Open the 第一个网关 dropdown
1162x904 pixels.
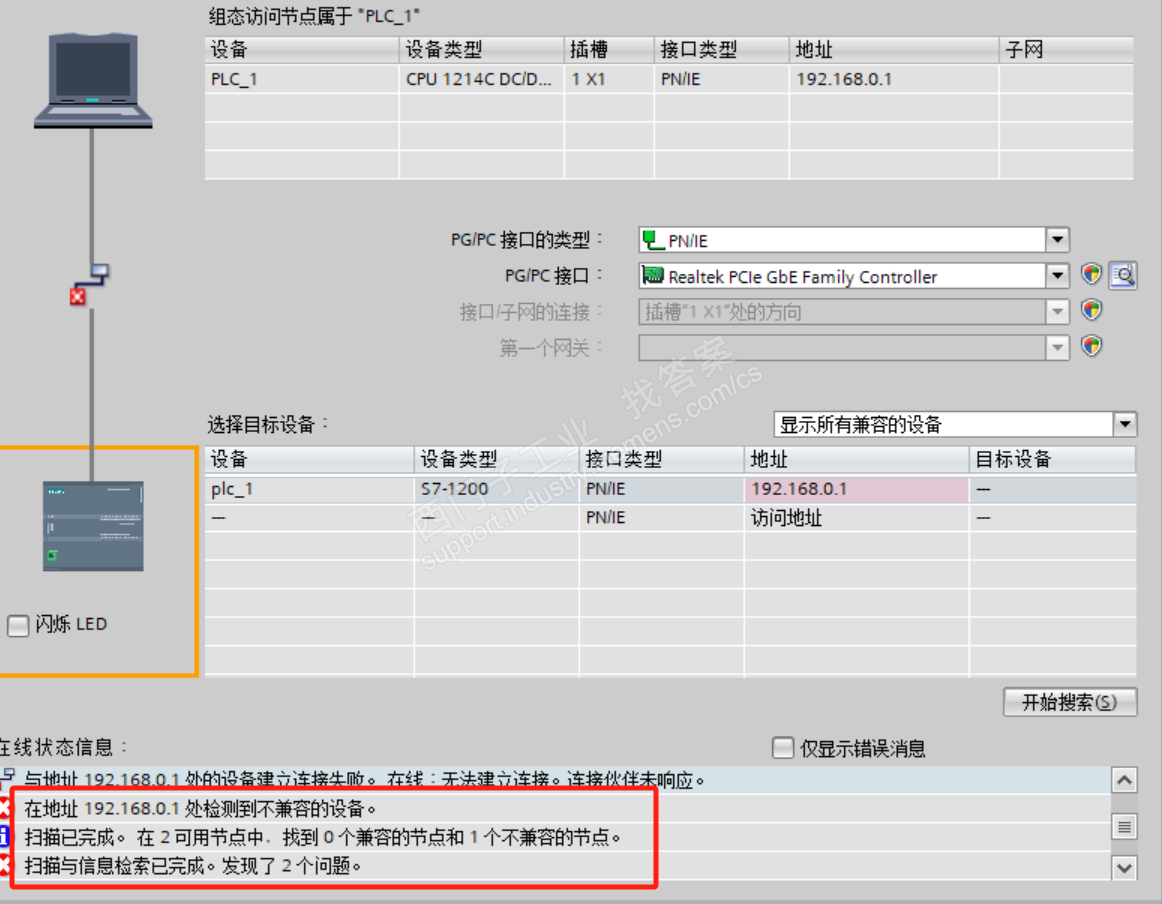click(1058, 347)
